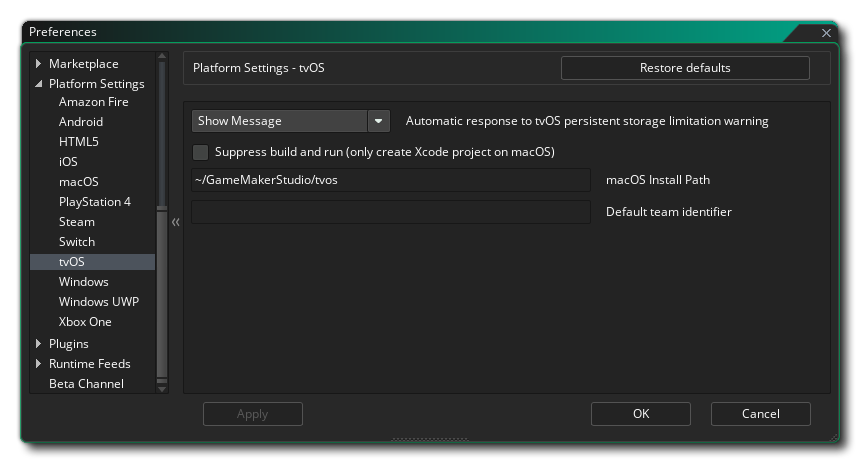
Task: Expand the Plugins tree node
Action: tap(39, 344)
